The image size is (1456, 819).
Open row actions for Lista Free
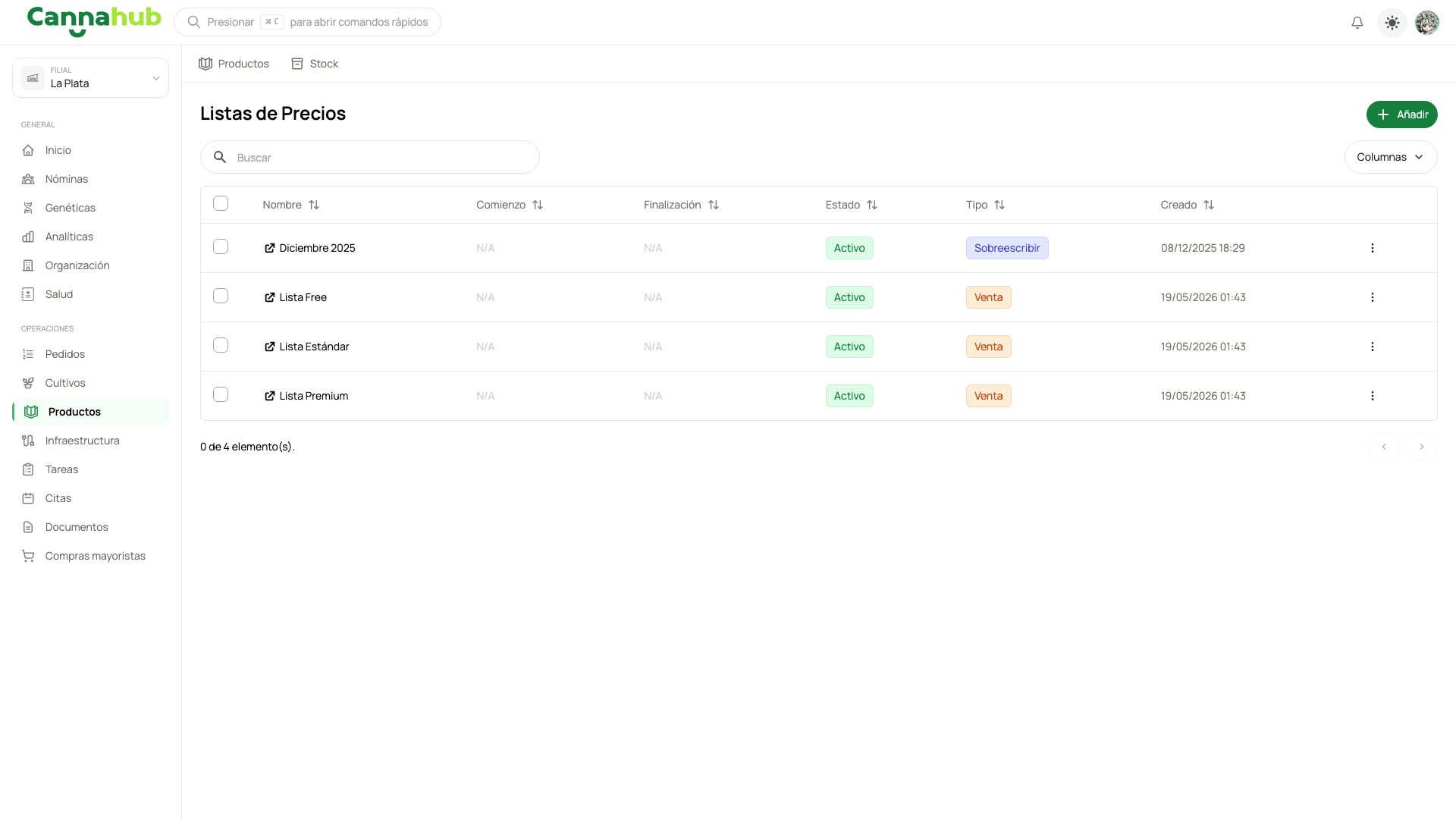click(x=1372, y=297)
